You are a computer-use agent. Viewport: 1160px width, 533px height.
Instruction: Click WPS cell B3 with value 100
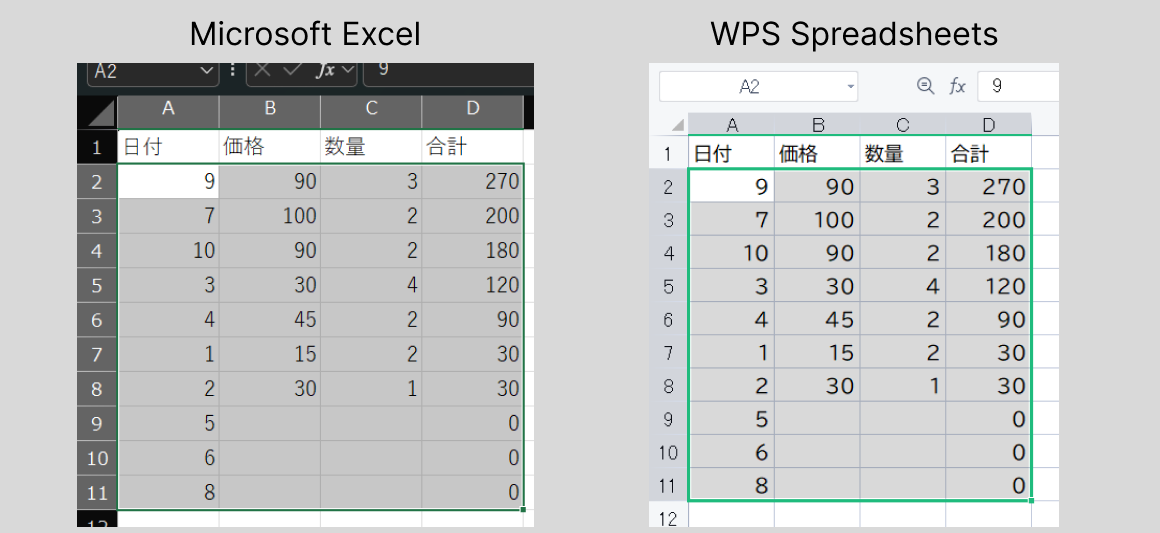(817, 220)
